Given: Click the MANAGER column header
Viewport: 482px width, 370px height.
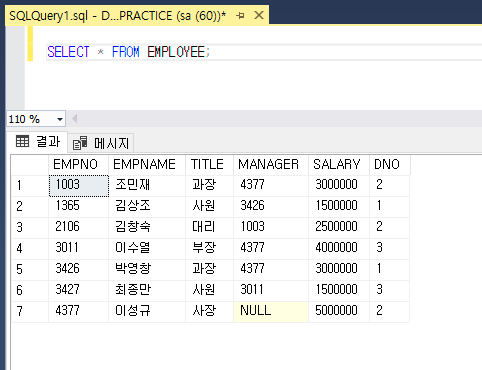Looking at the screenshot, I should click(271, 164).
